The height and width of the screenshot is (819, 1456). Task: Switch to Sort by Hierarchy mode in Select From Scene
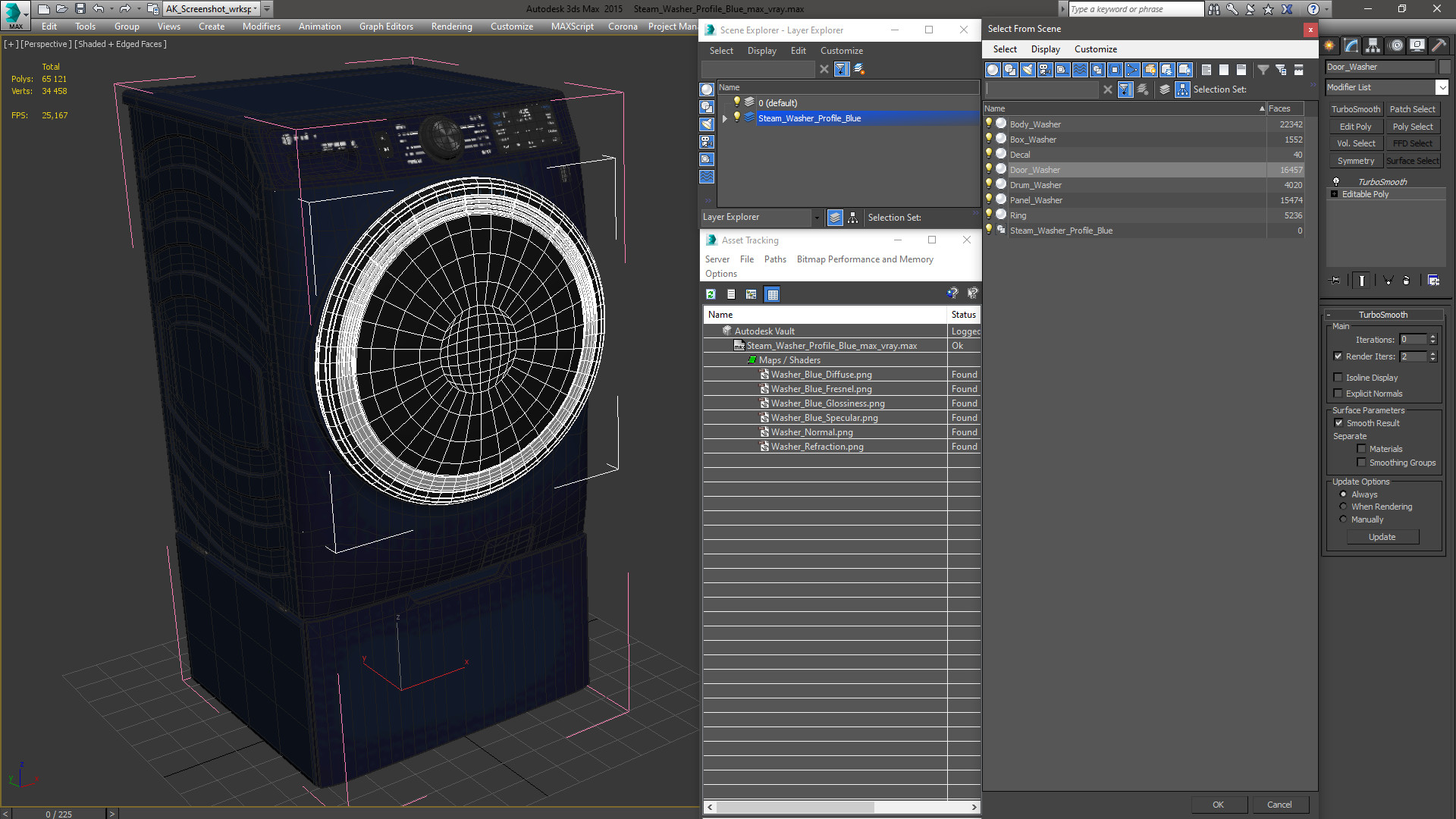pos(1183,89)
